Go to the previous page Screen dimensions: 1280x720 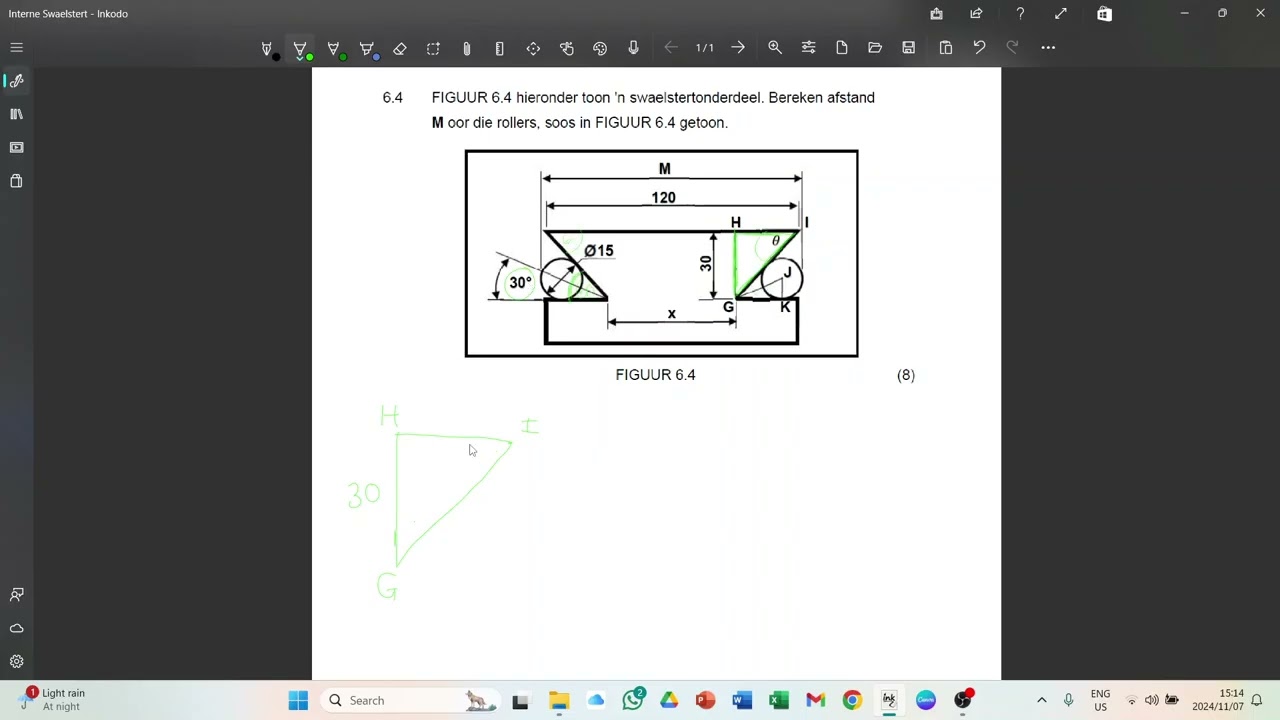671,48
